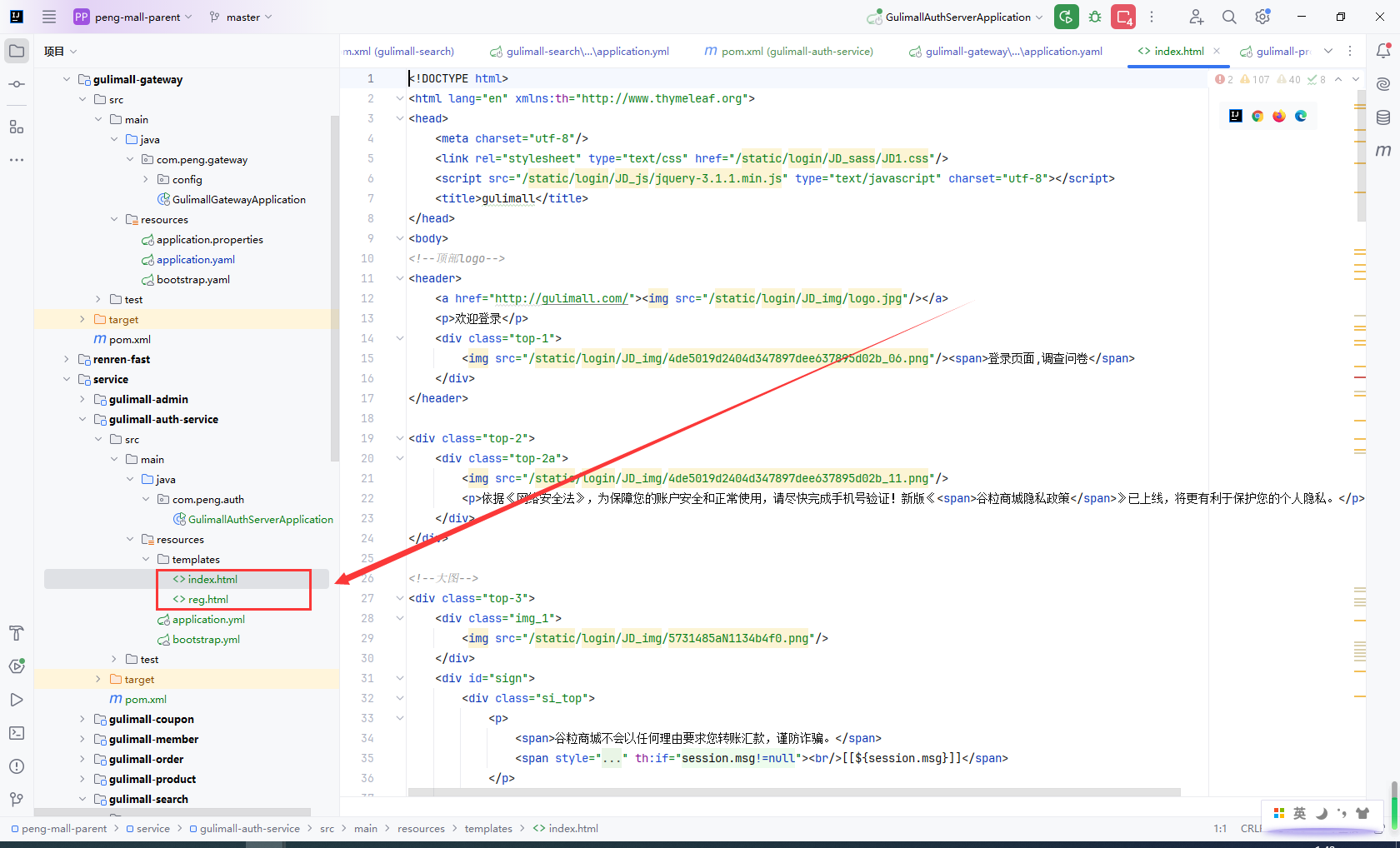
Task: Open master branch dropdown
Action: (241, 17)
